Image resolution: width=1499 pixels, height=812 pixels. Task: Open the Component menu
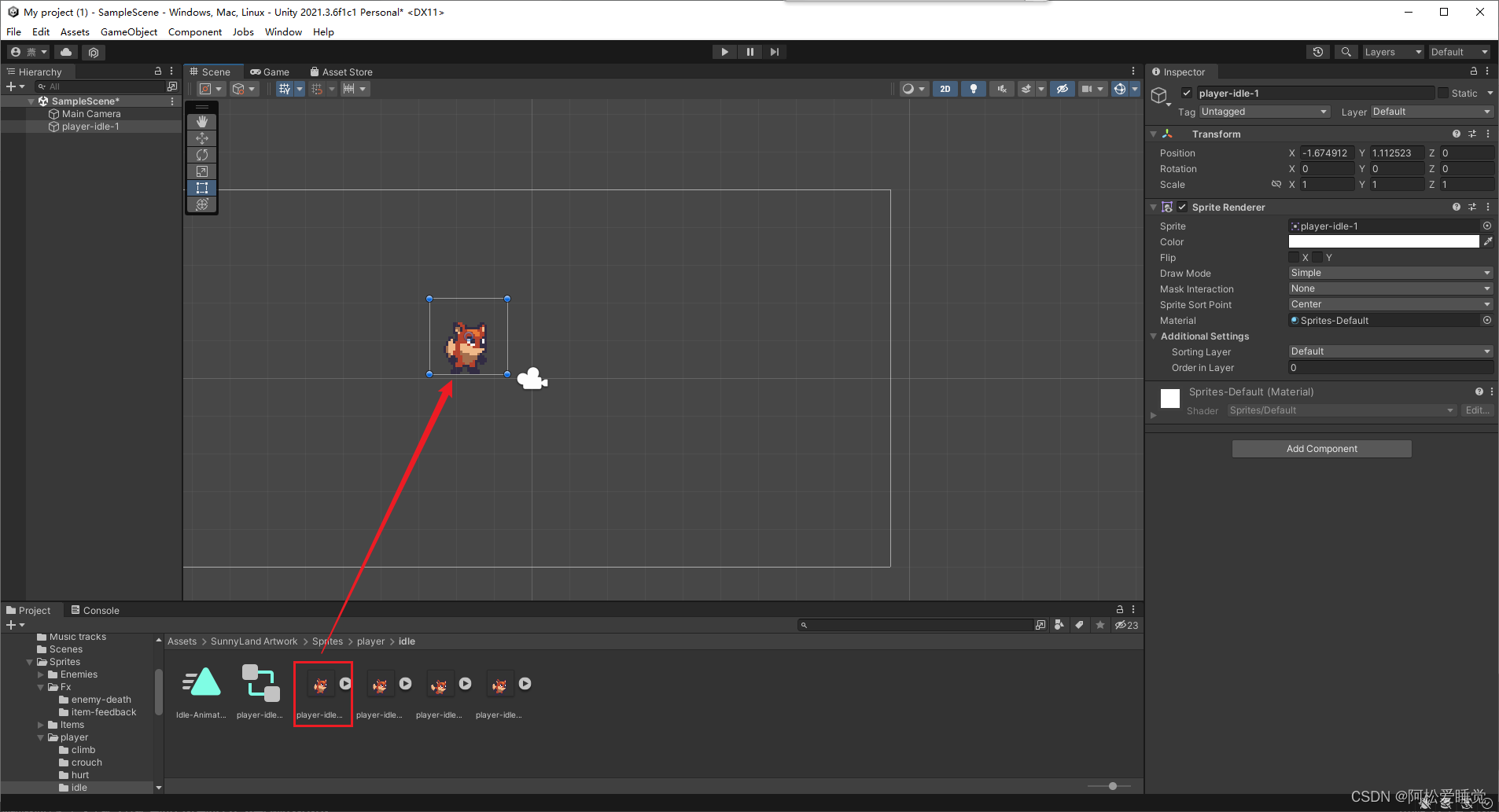coord(195,32)
